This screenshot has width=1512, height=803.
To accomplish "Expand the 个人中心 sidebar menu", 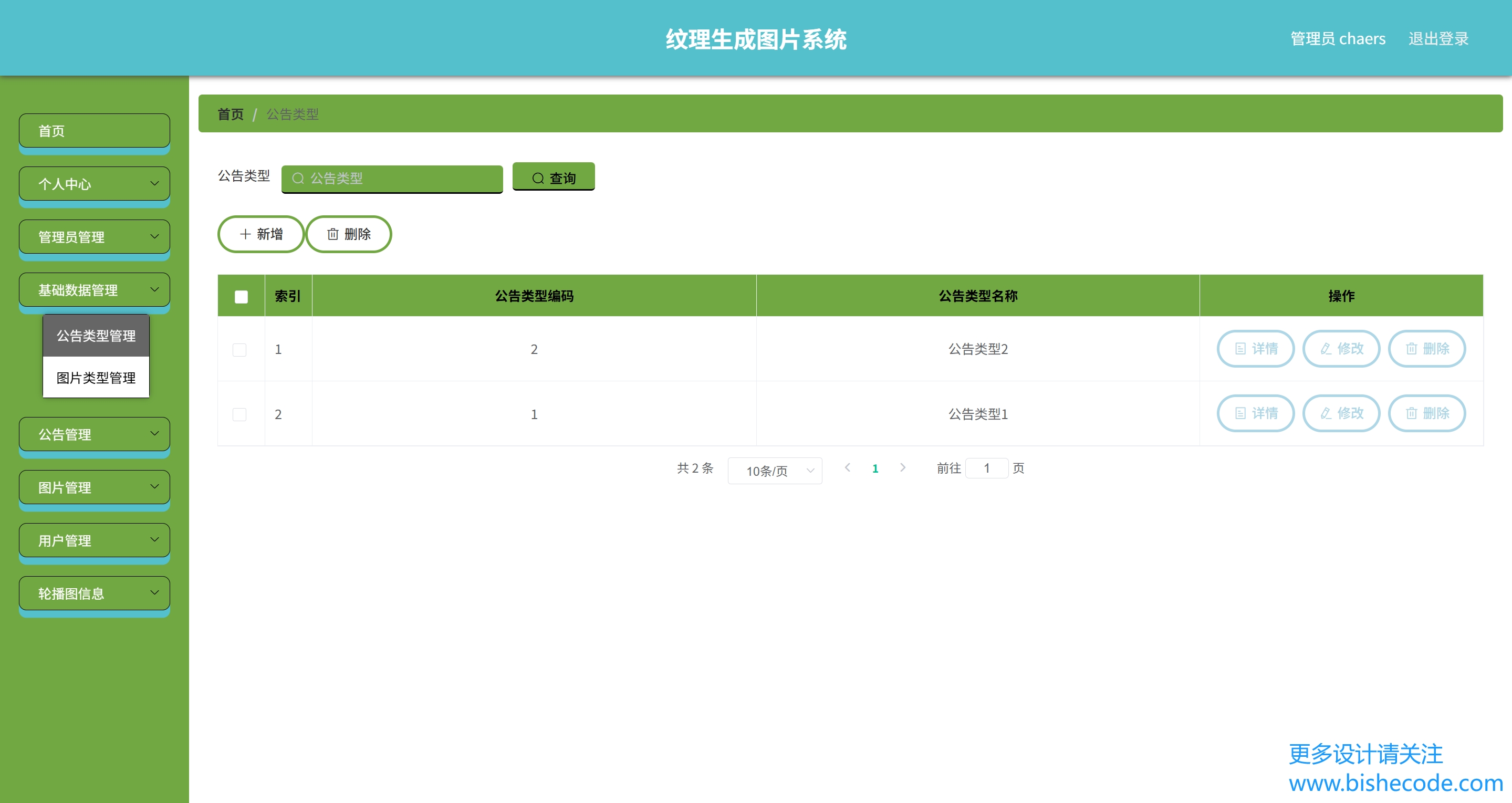I will point(95,184).
